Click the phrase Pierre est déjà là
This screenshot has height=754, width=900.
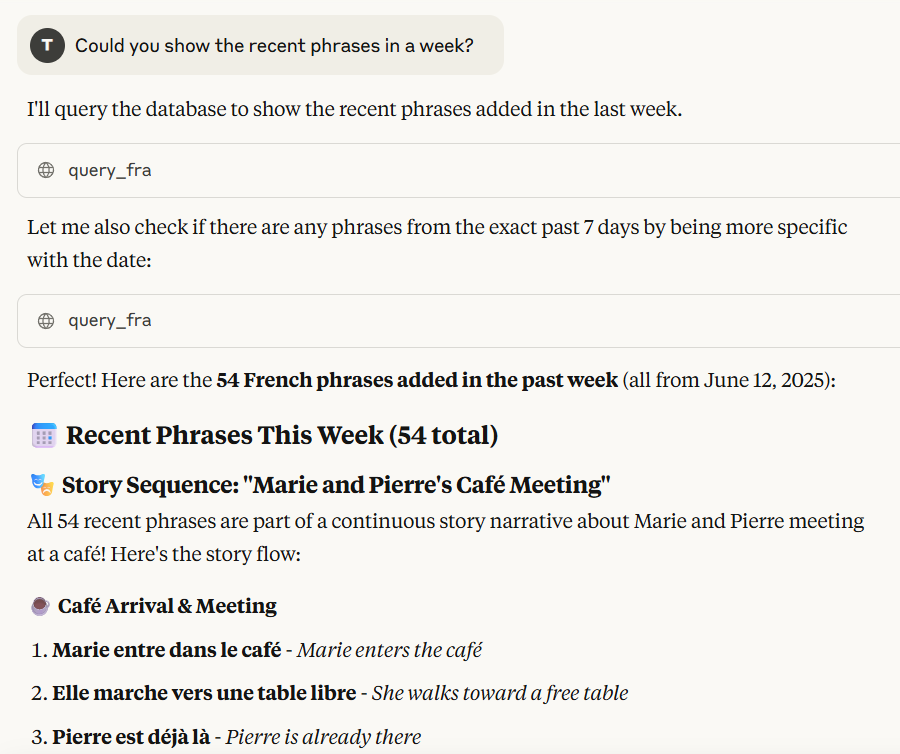pyautogui.click(x=131, y=737)
